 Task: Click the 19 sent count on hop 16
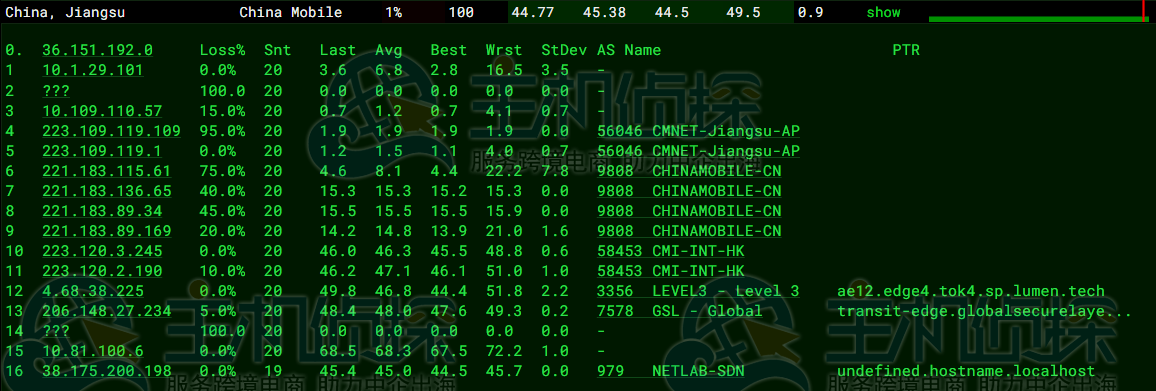click(x=273, y=370)
